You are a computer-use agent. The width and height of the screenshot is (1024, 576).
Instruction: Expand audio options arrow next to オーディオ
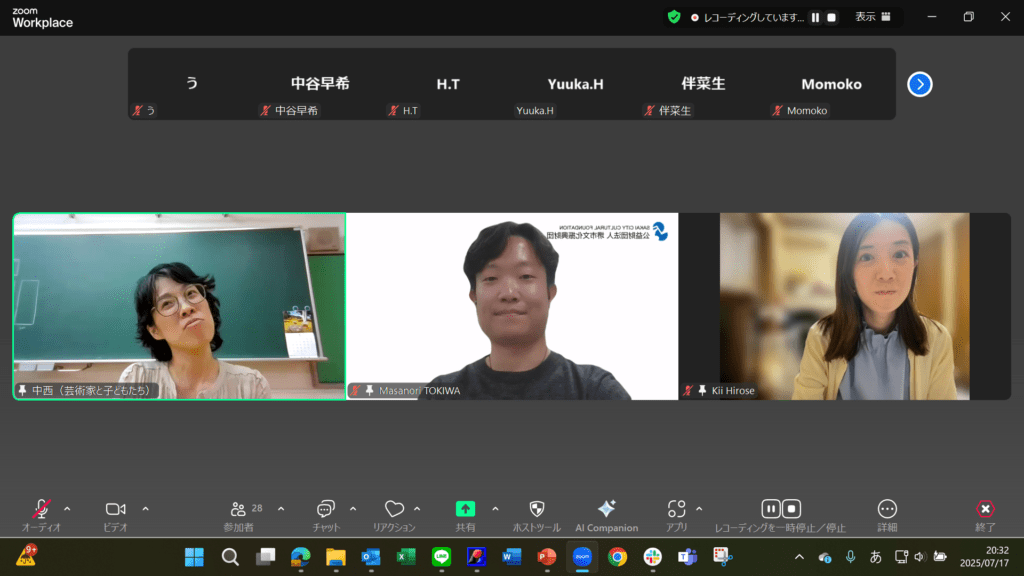tap(67, 508)
